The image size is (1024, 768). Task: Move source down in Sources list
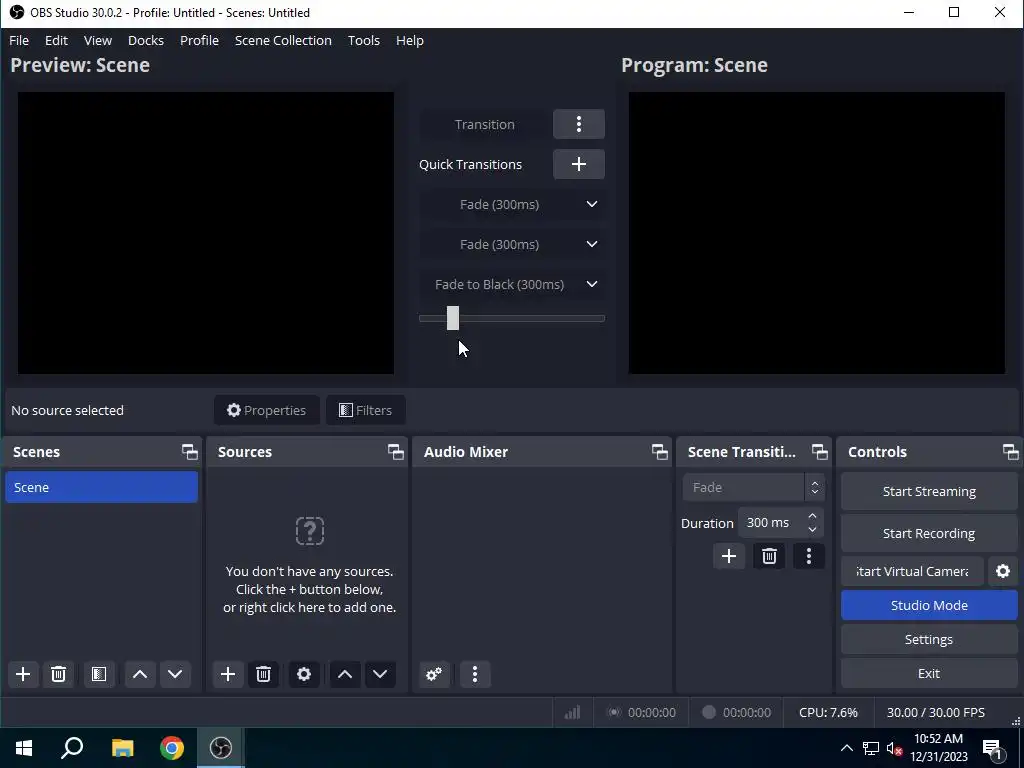[380, 674]
